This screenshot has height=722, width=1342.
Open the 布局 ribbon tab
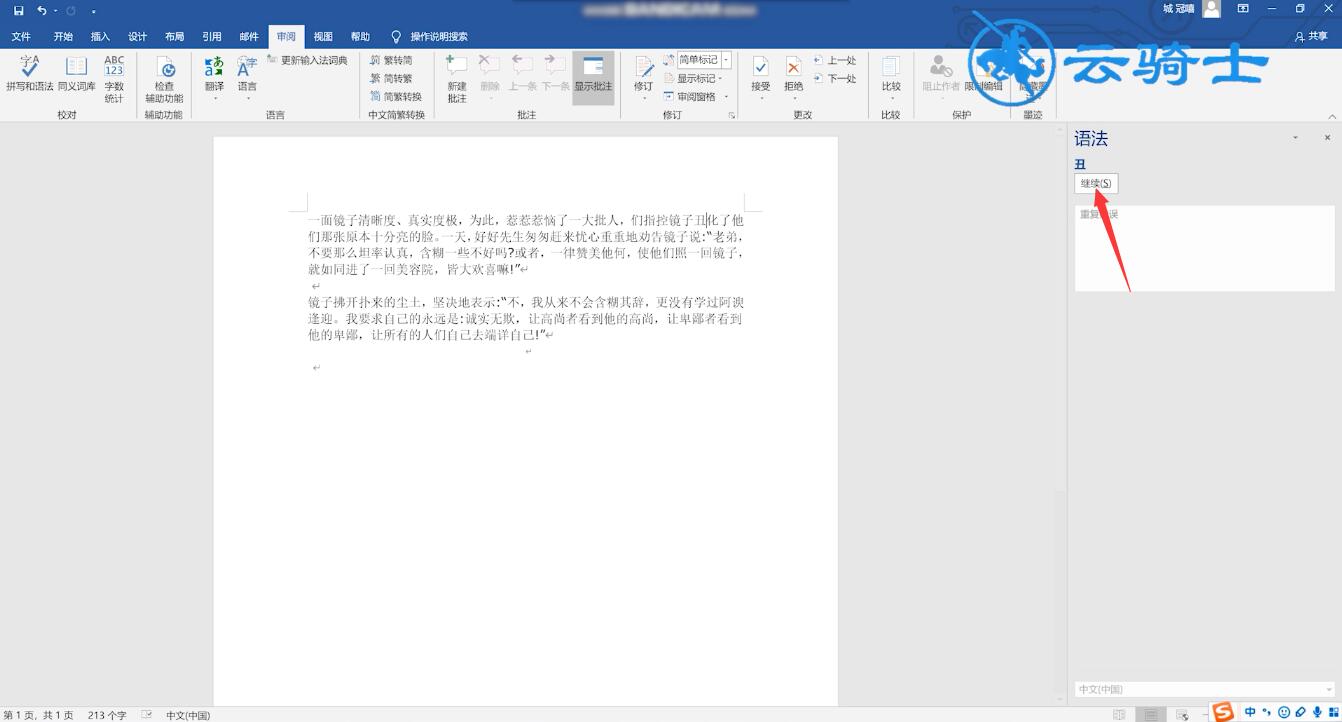coord(175,37)
